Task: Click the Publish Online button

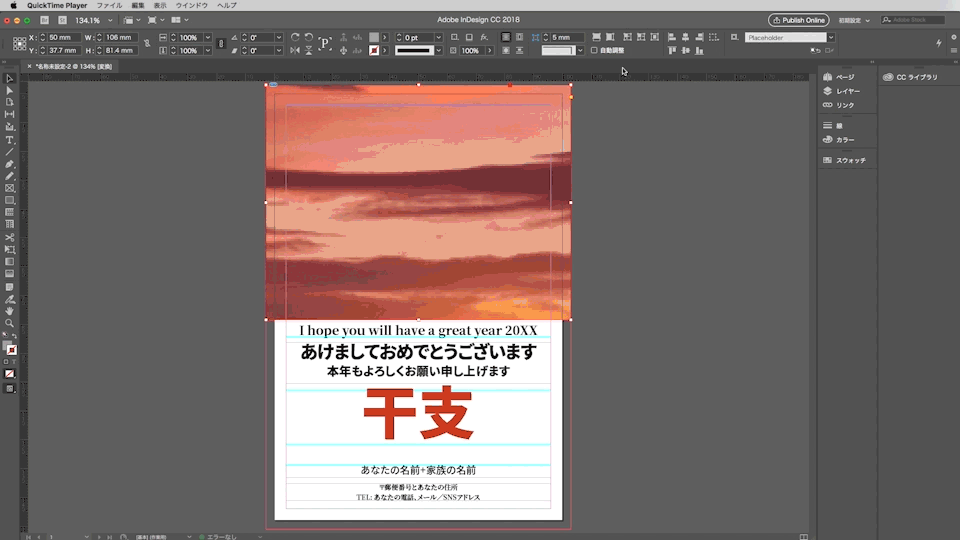Action: pyautogui.click(x=798, y=20)
